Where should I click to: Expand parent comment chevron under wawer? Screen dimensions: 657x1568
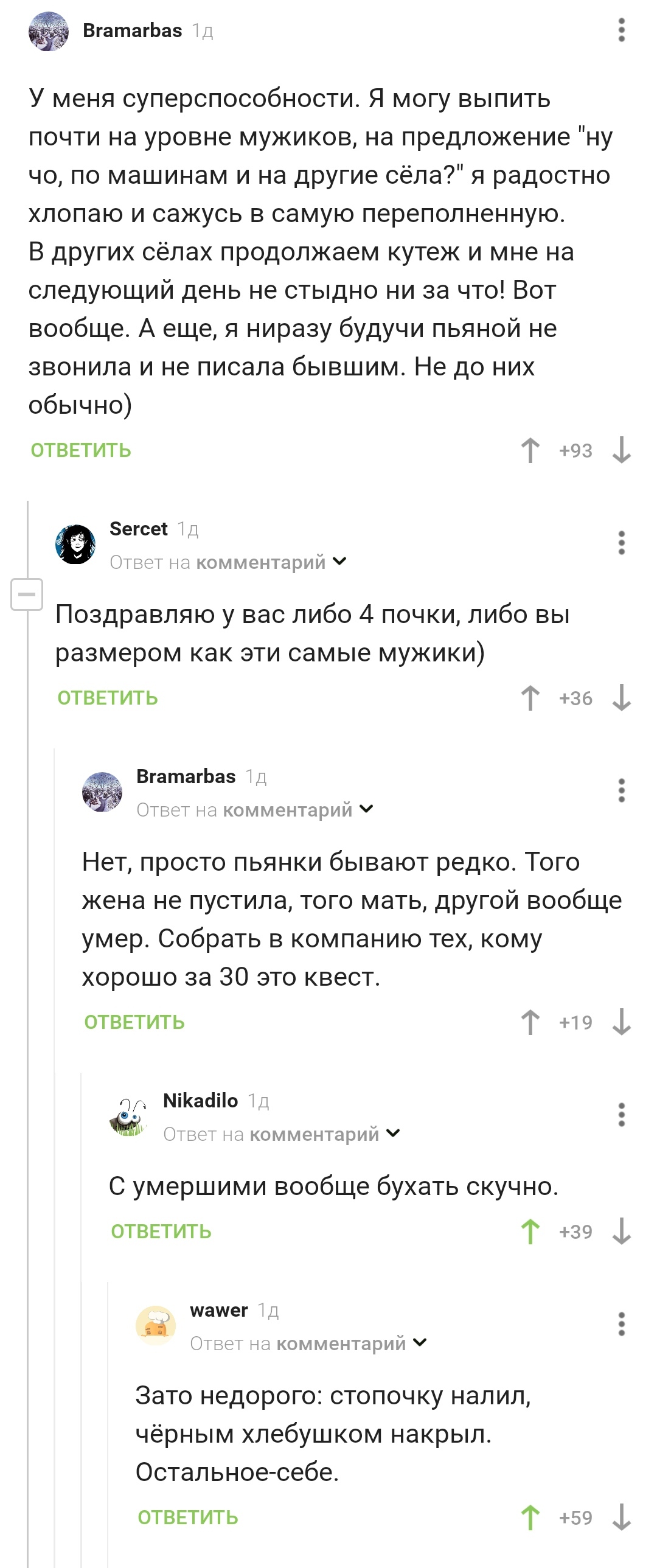tap(420, 1342)
